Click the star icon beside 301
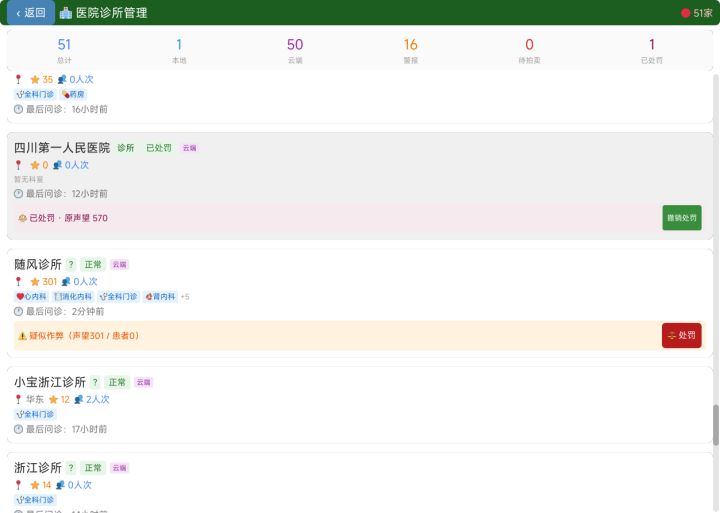The height and width of the screenshot is (513, 720). pyautogui.click(x=35, y=282)
